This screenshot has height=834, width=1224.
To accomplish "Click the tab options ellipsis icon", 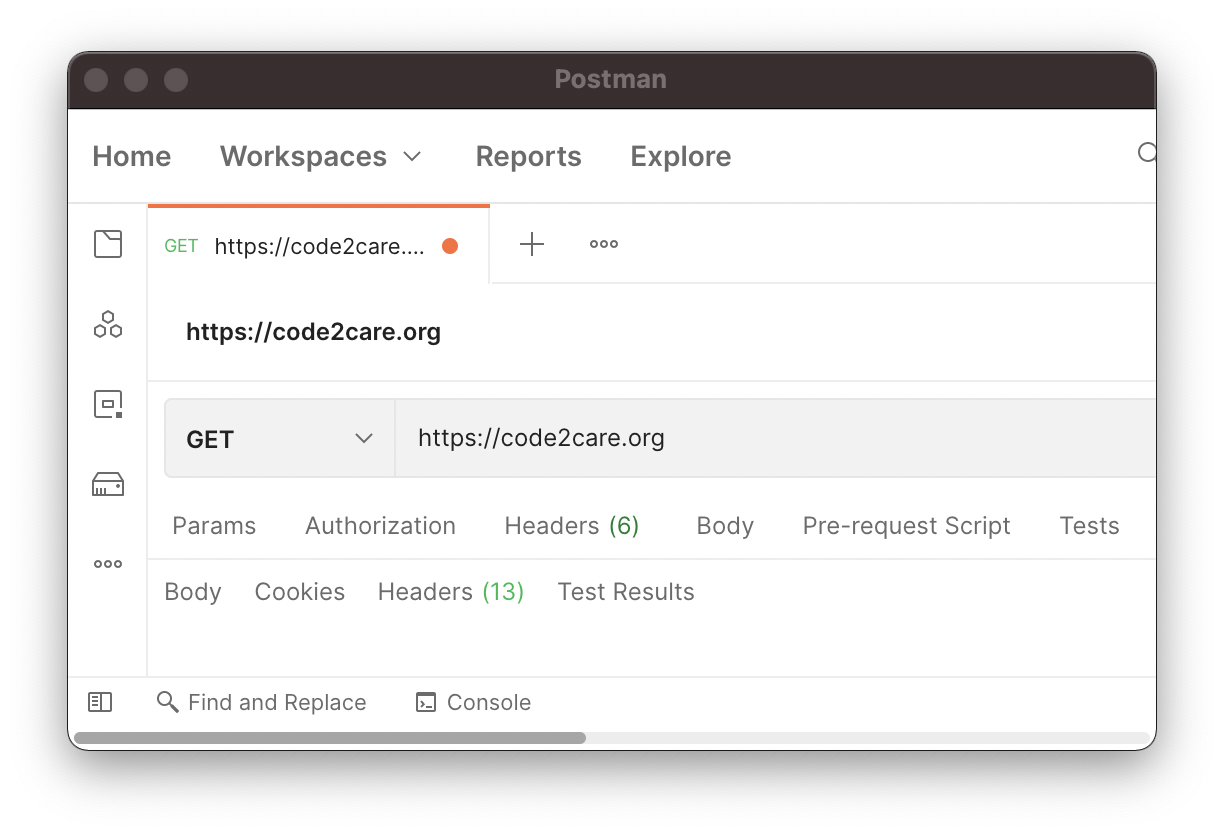I will point(603,244).
